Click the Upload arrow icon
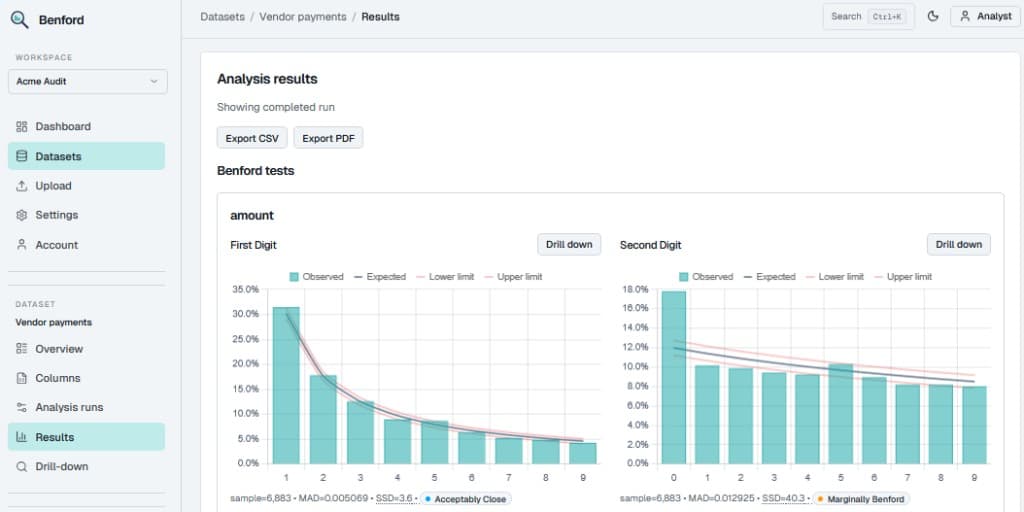1024x512 pixels. (x=22, y=186)
